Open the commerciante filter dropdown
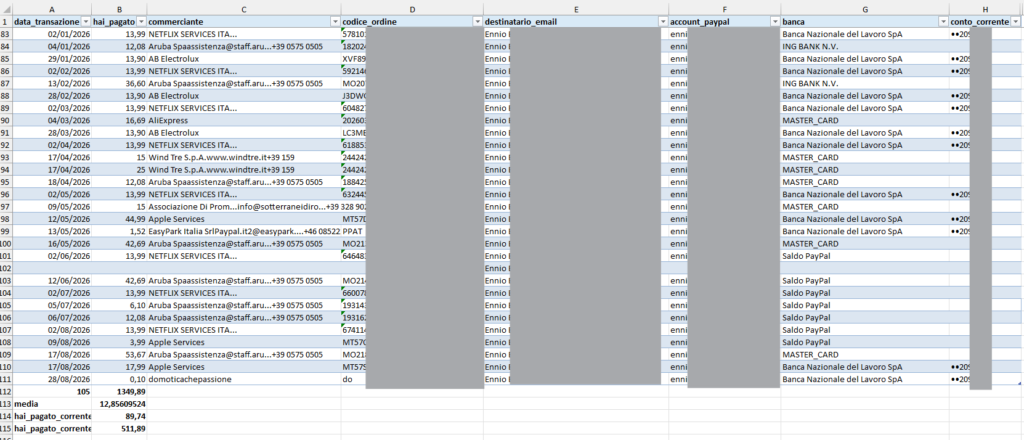Screen dimensions: 1024x440 (335, 22)
